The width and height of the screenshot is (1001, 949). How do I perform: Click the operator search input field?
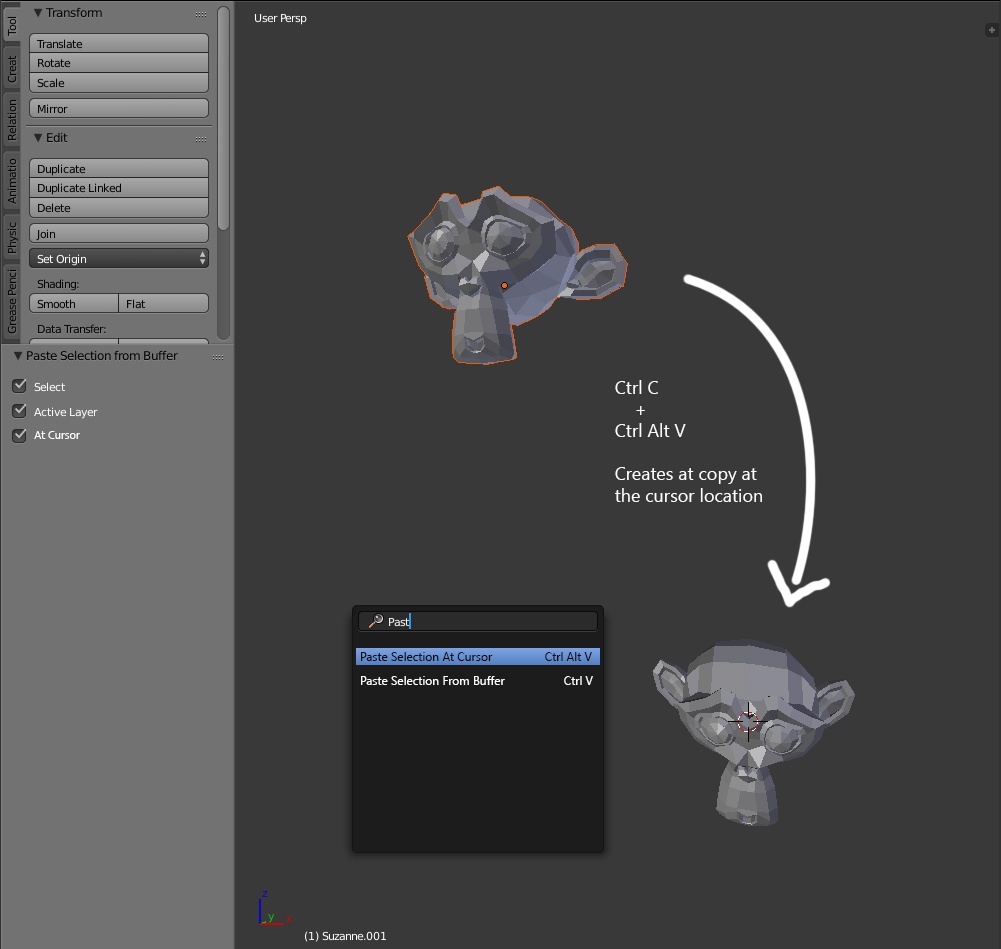click(478, 622)
